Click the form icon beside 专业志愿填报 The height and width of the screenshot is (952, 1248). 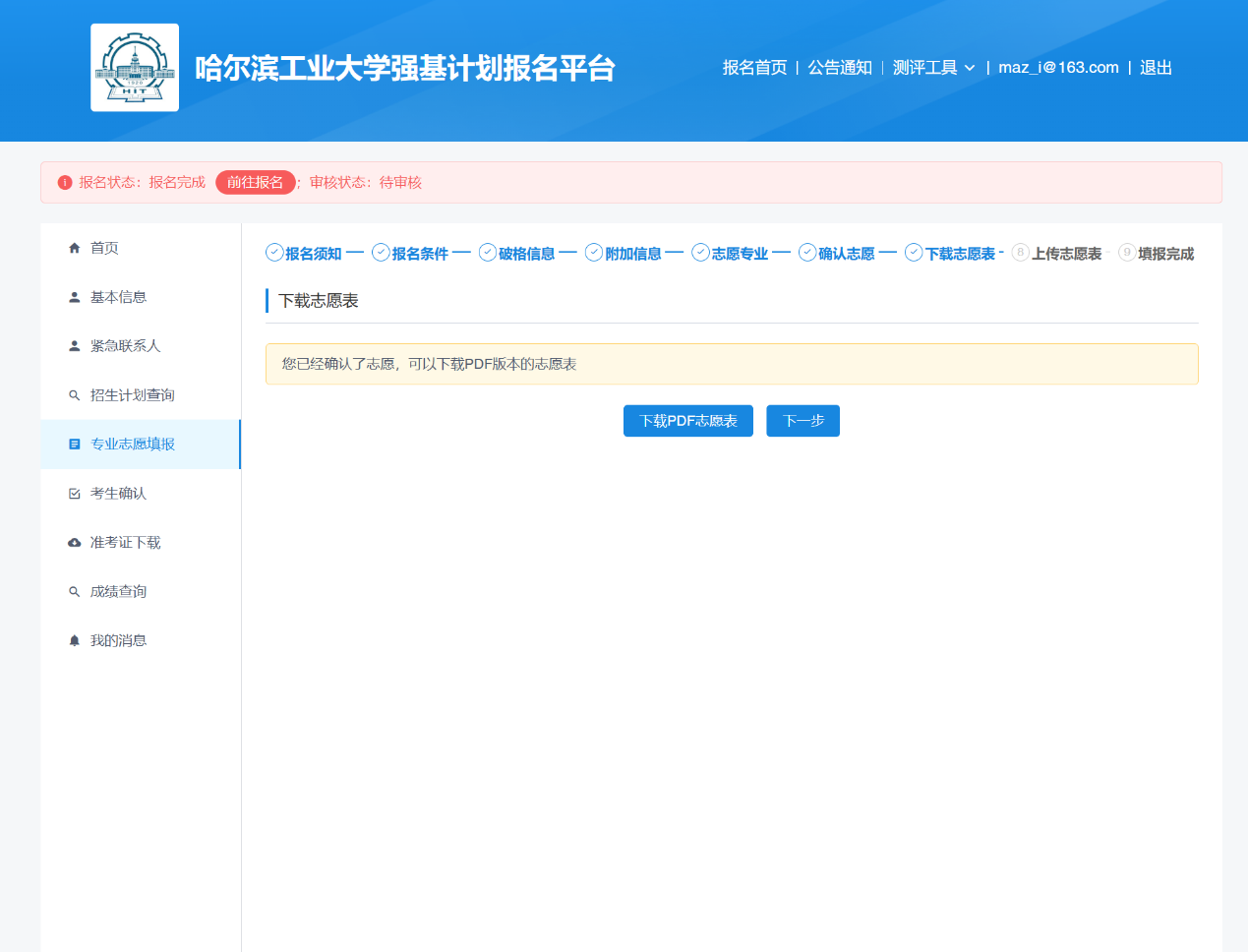pos(74,445)
